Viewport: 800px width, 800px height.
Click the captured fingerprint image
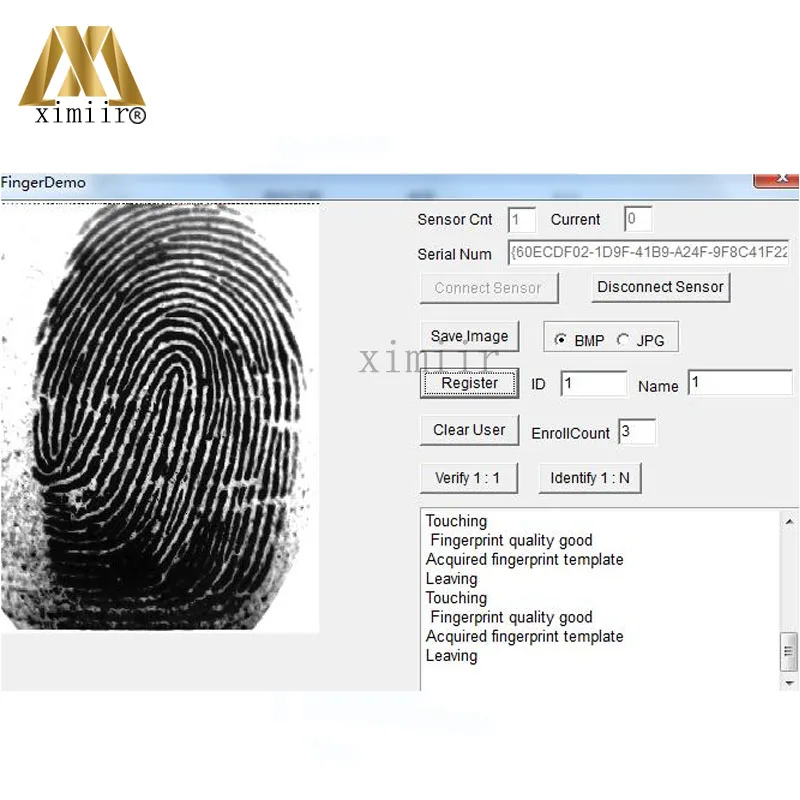(160, 417)
